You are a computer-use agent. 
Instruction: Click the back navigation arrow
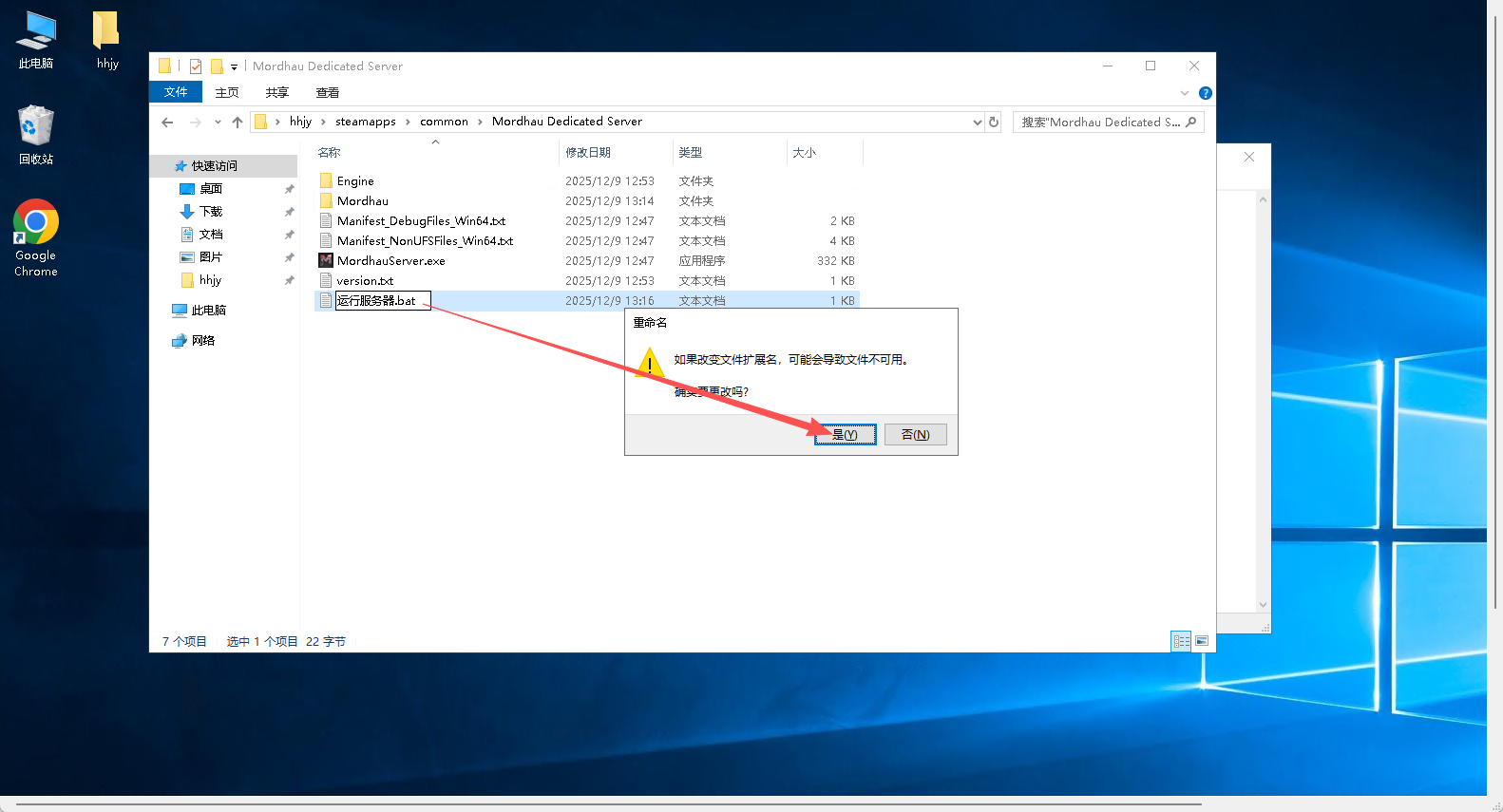coord(168,123)
